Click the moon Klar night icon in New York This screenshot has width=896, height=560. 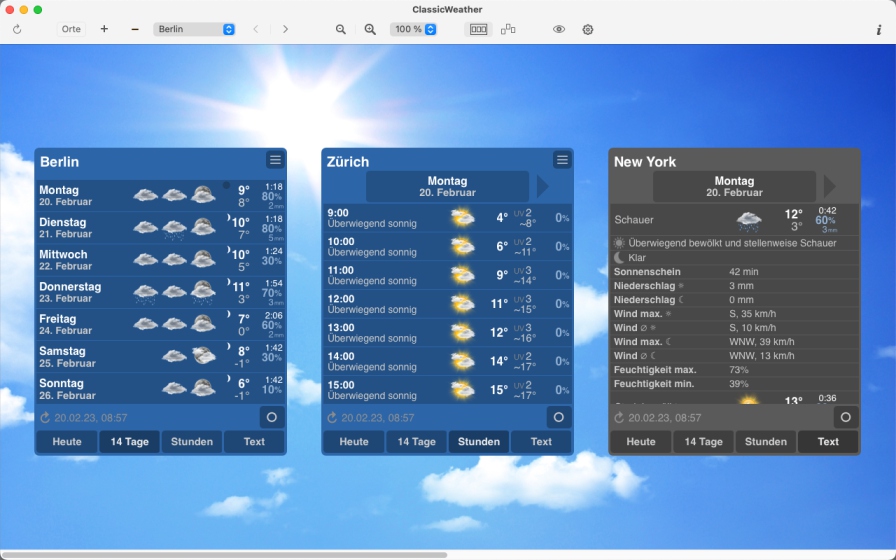click(619, 258)
